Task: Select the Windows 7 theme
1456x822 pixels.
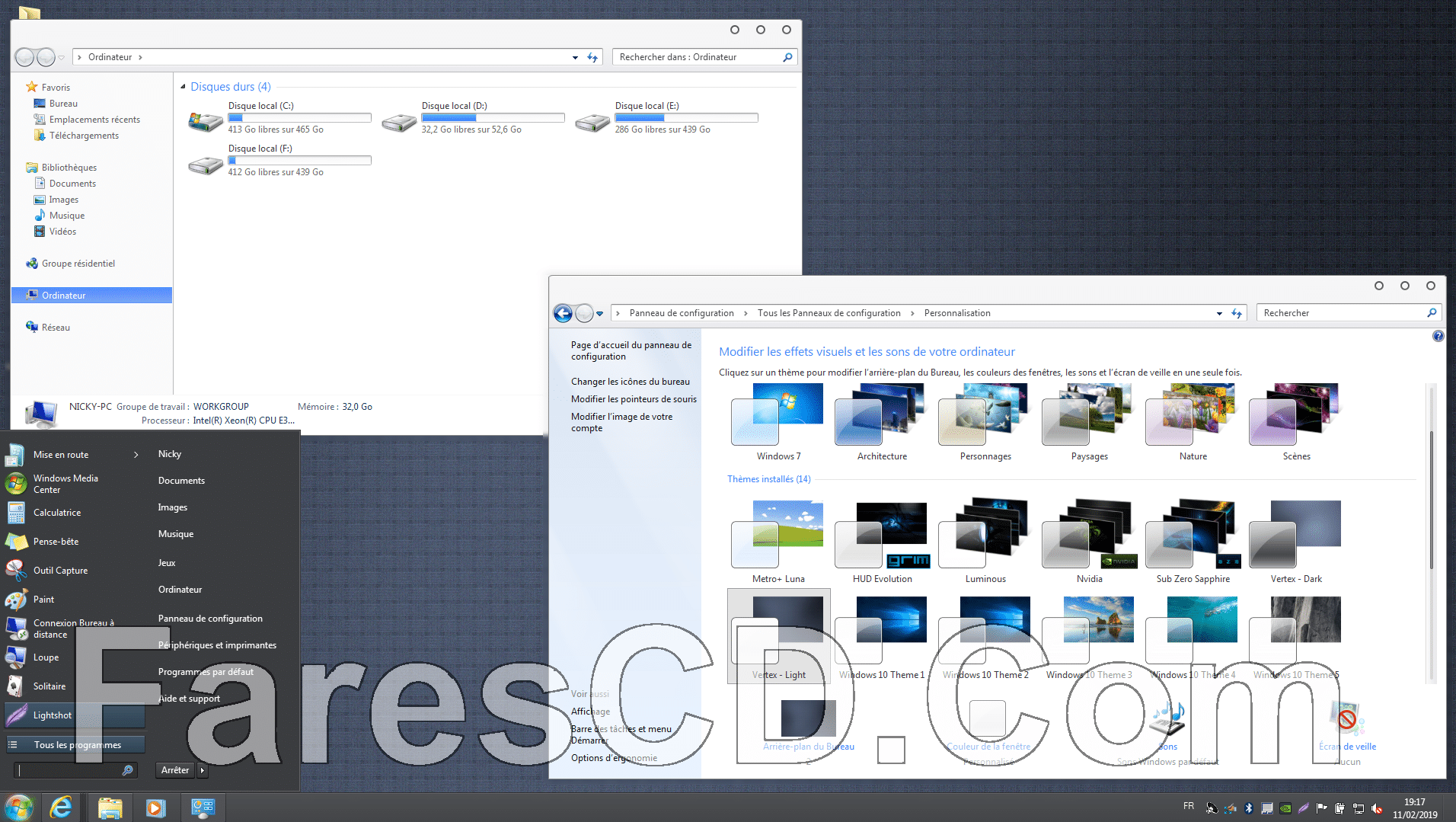Action: click(778, 422)
